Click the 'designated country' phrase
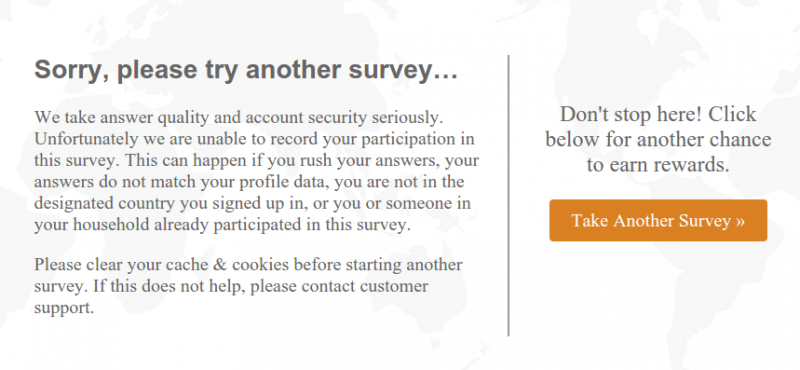The width and height of the screenshot is (800, 370). (x=105, y=203)
